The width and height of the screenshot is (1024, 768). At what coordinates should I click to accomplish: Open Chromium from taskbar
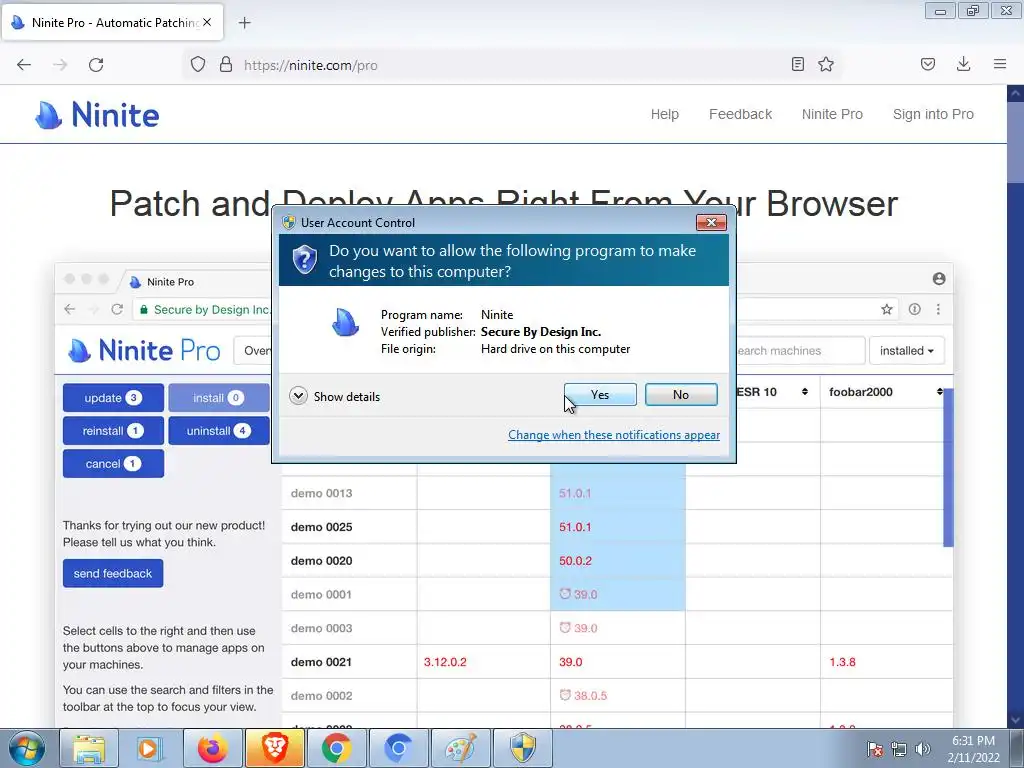398,748
